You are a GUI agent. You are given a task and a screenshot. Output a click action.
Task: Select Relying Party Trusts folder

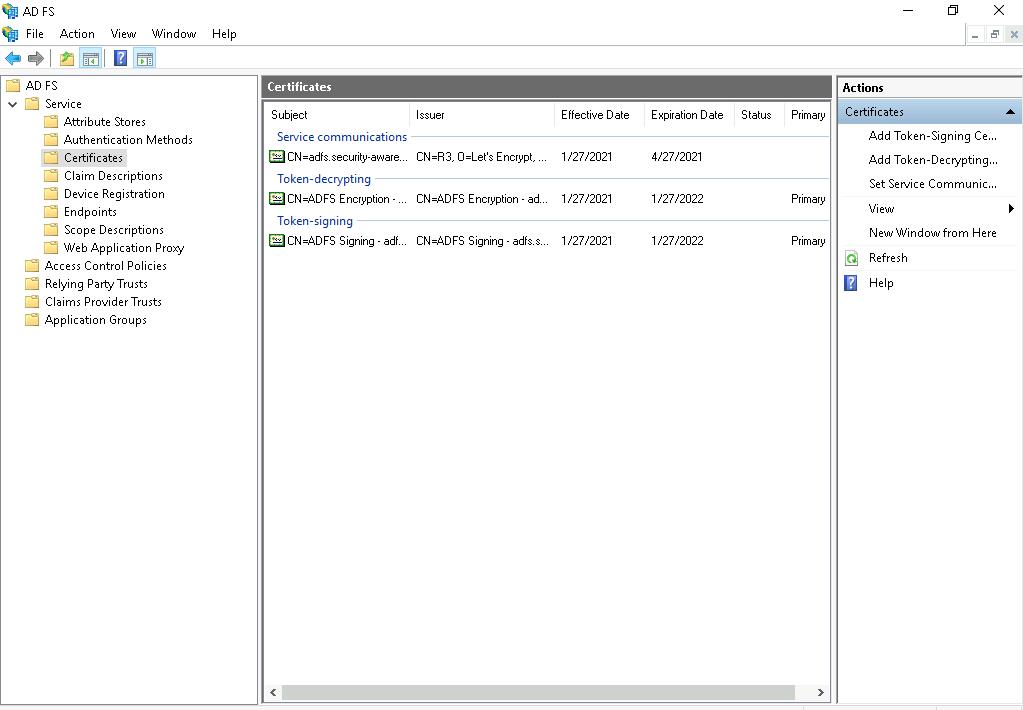[x=96, y=284]
